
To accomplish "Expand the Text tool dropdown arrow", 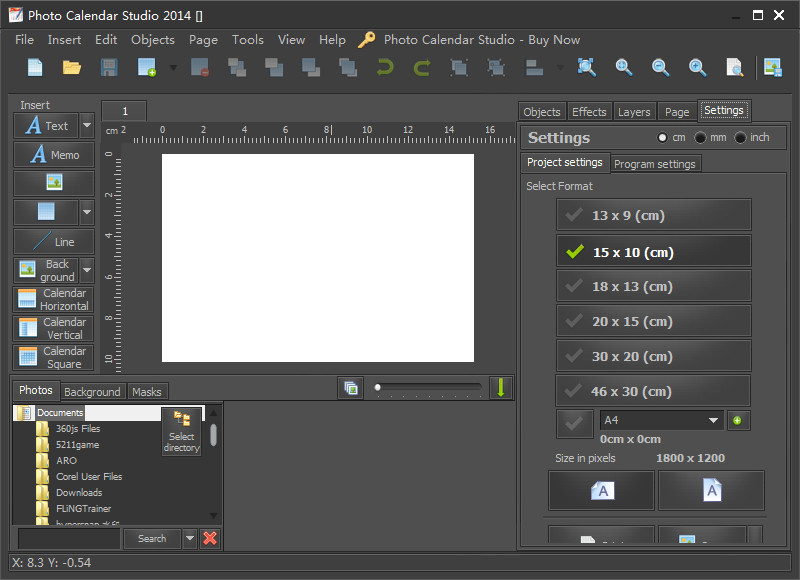I will click(x=87, y=126).
